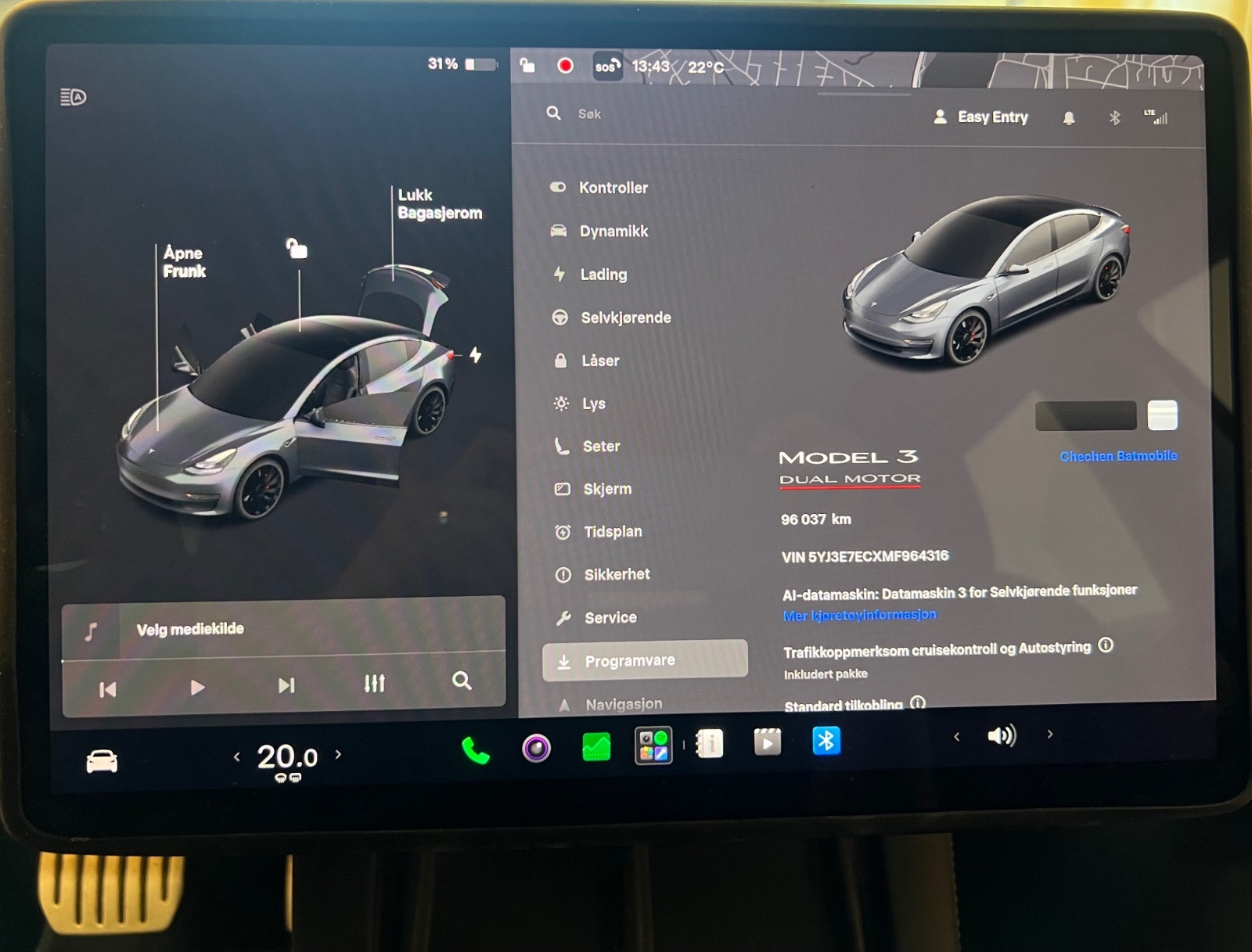The width and height of the screenshot is (1252, 952).
Task: Click the VIN 5YJ3E7ECXMF964316 text
Action: 865,556
